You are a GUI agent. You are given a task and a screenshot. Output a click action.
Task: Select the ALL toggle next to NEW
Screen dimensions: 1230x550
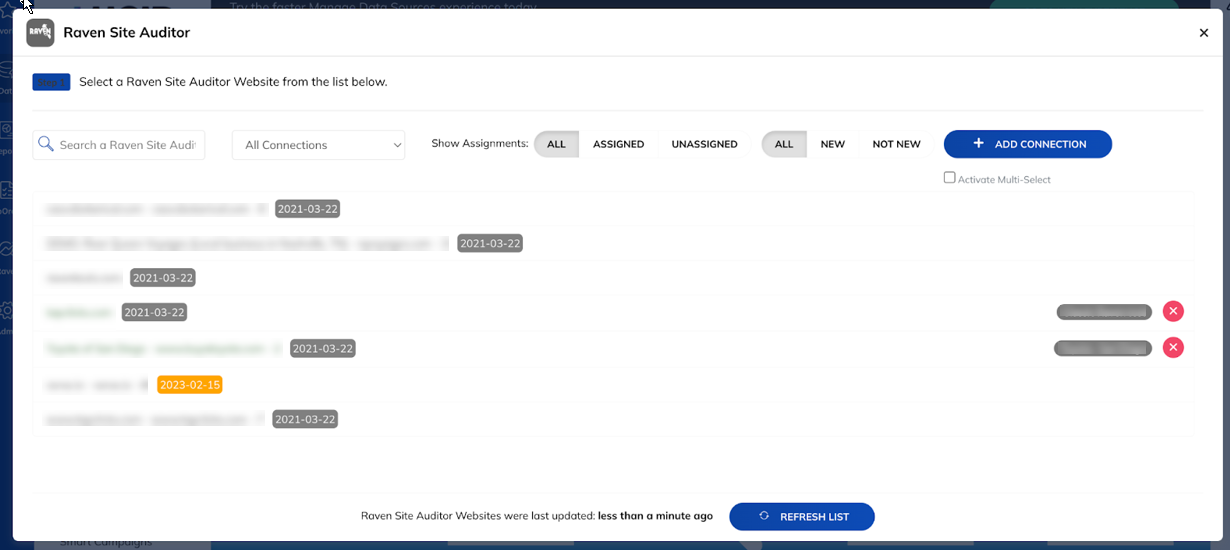tap(784, 144)
